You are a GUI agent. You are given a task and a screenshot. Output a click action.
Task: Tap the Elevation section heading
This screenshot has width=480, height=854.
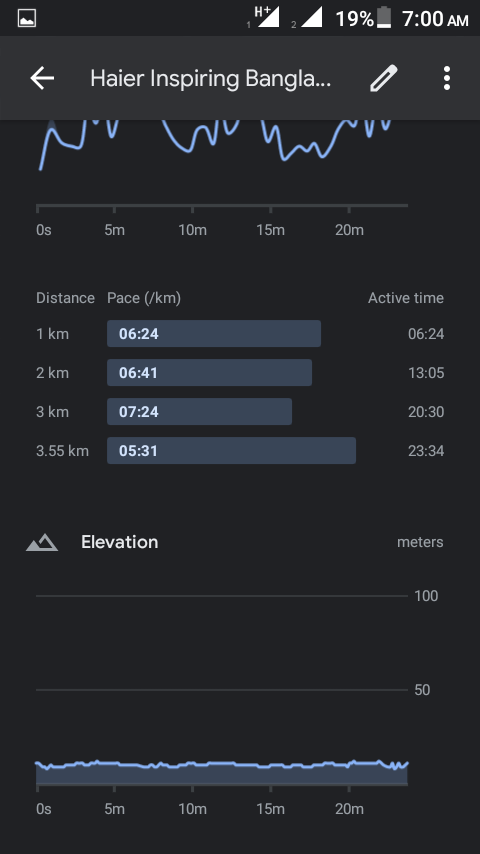click(119, 542)
